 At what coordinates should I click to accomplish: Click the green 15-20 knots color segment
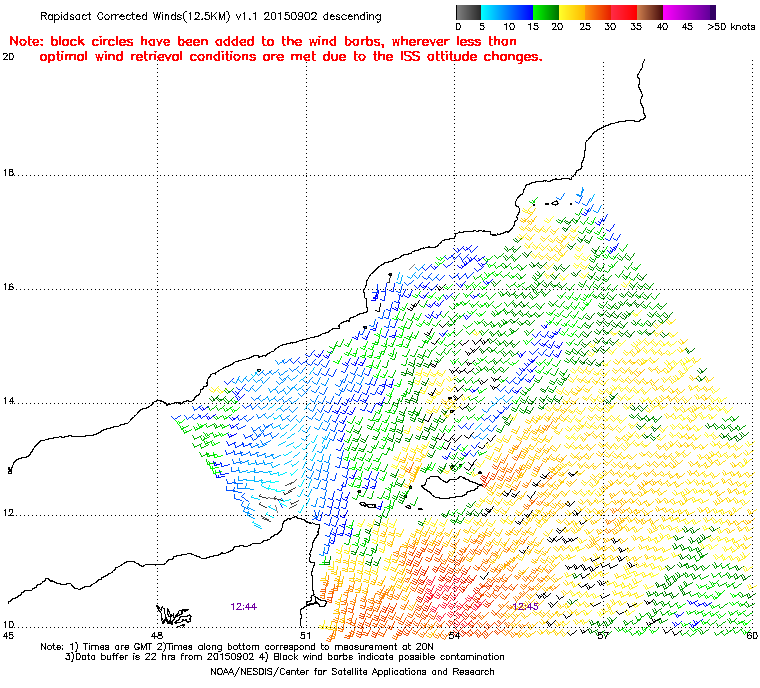546,12
